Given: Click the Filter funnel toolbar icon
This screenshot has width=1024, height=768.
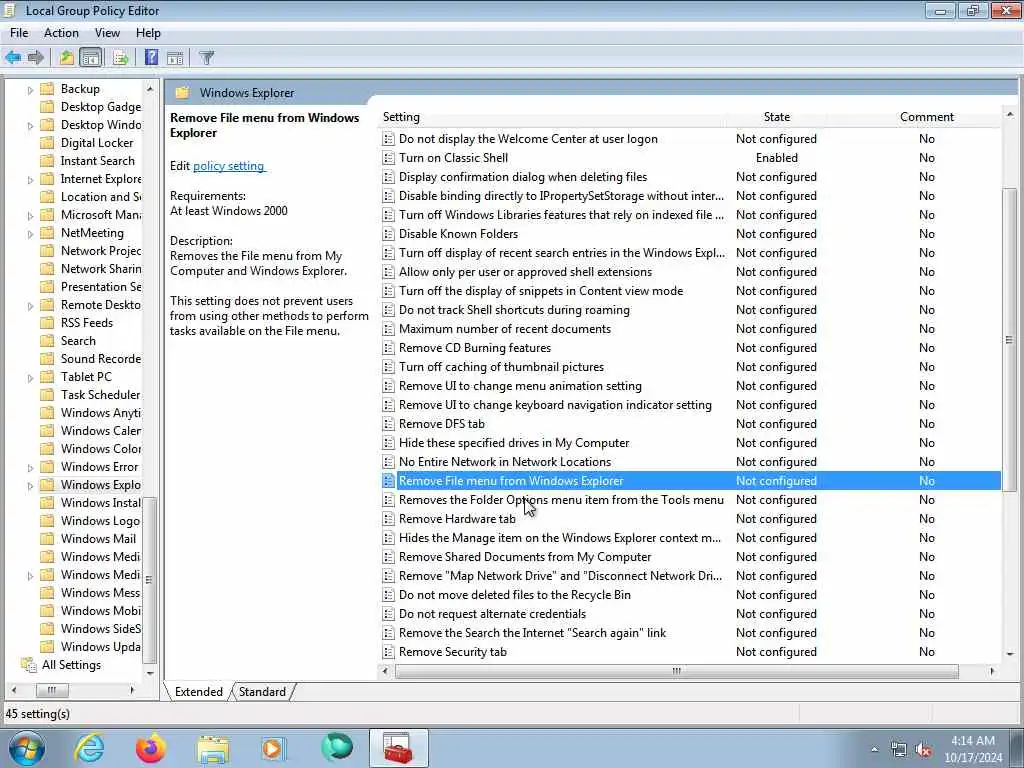Looking at the screenshot, I should point(206,57).
